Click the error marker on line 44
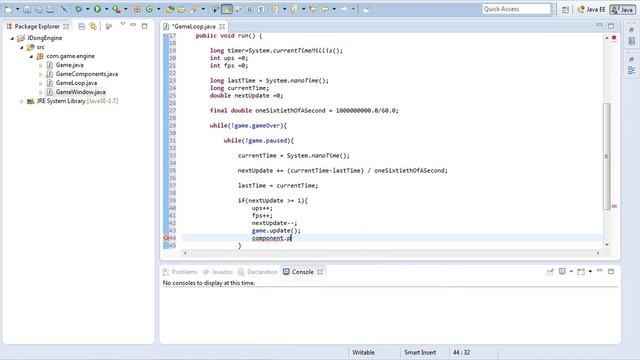 coord(166,238)
